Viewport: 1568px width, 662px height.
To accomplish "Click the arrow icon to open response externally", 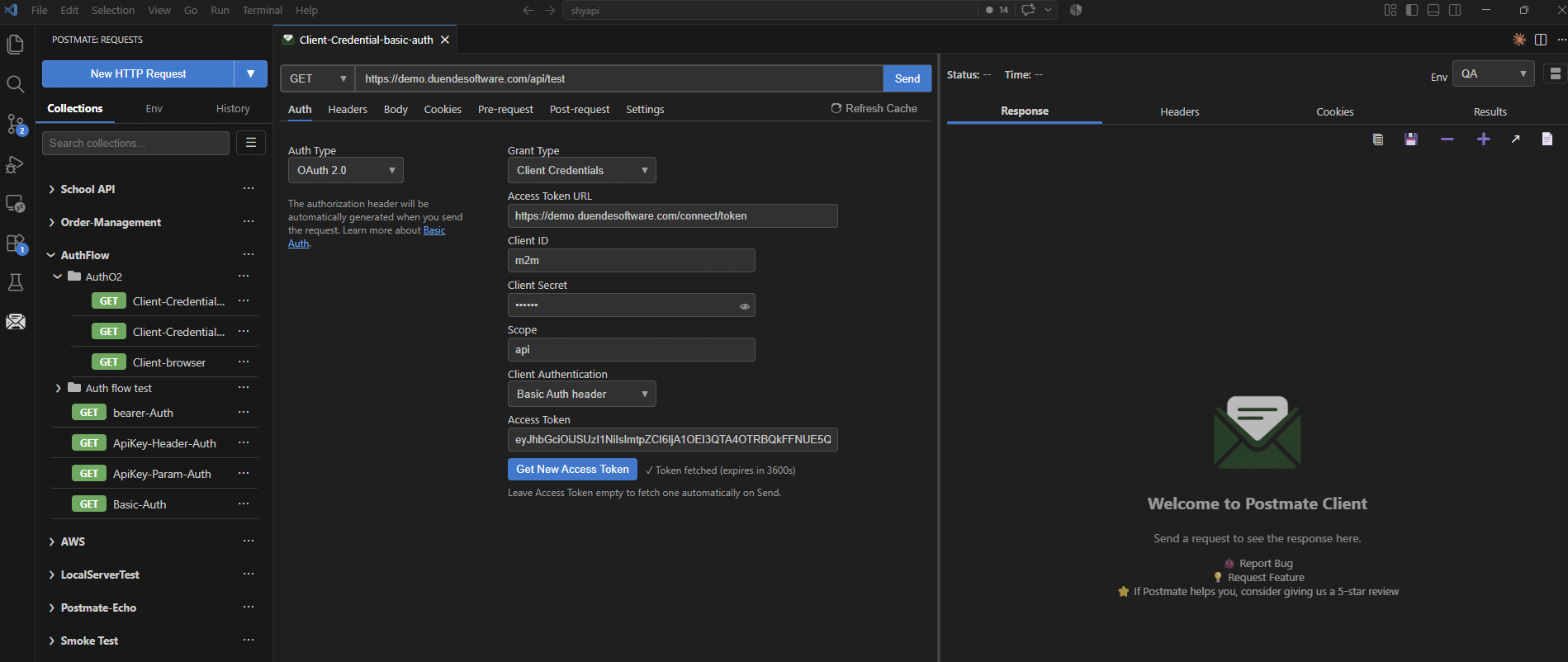I will pyautogui.click(x=1515, y=139).
